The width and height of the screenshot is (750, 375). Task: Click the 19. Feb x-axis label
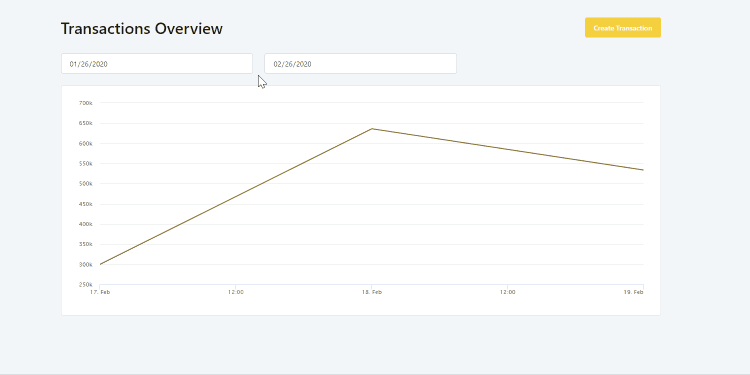[633, 292]
